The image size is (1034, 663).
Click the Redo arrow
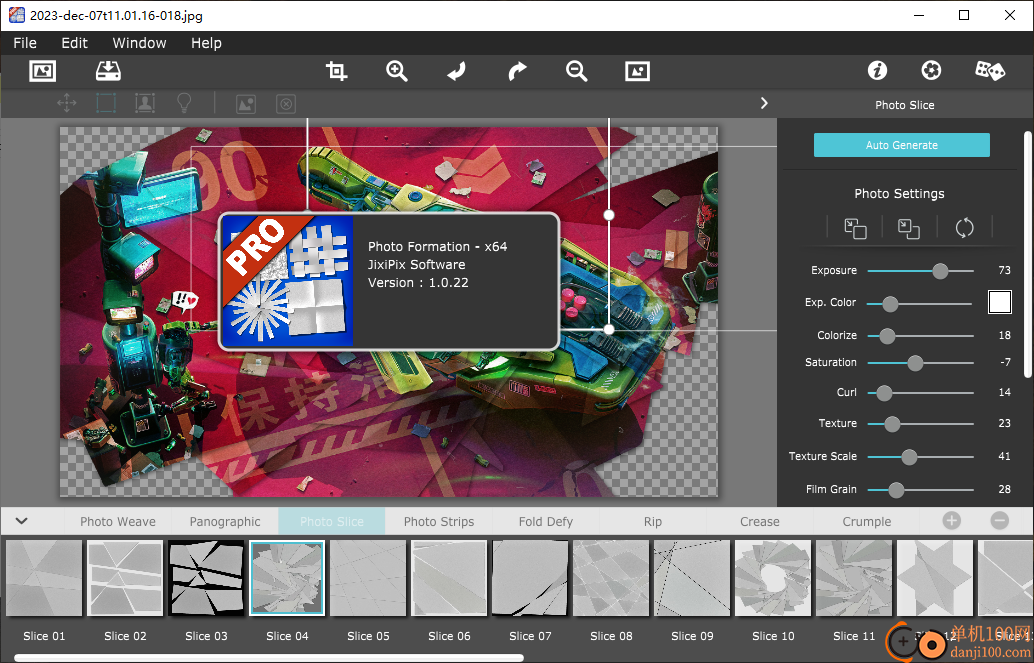click(517, 71)
